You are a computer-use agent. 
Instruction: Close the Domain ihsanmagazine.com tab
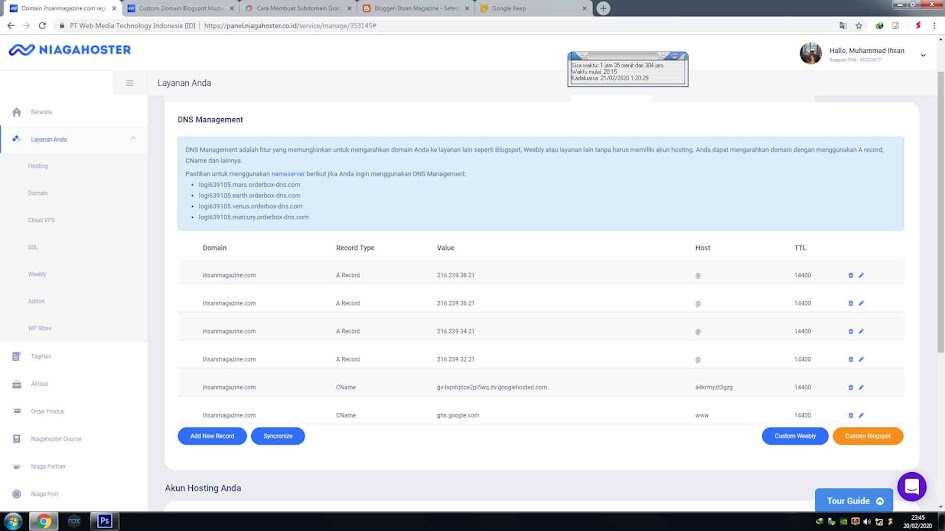pos(114,8)
